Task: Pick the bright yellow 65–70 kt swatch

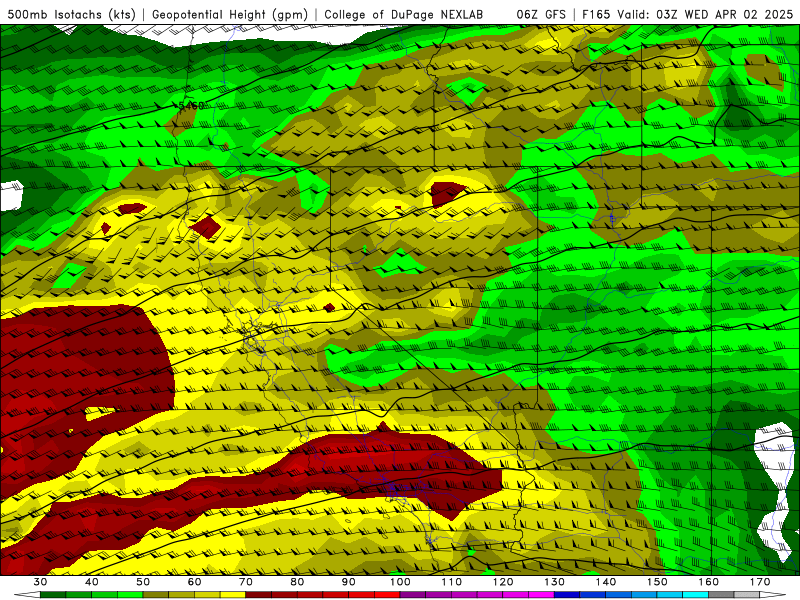Action: point(233,595)
